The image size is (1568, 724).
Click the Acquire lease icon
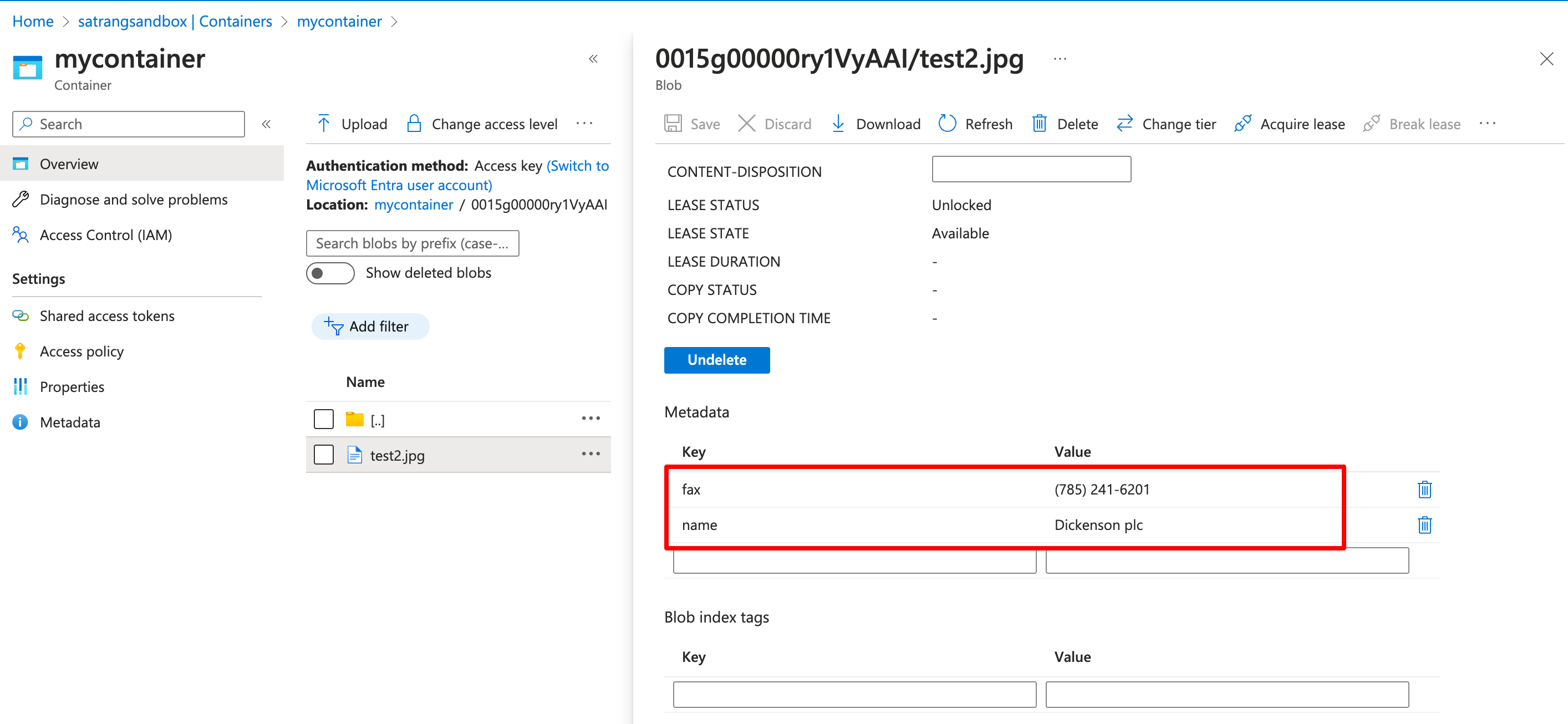point(1242,124)
